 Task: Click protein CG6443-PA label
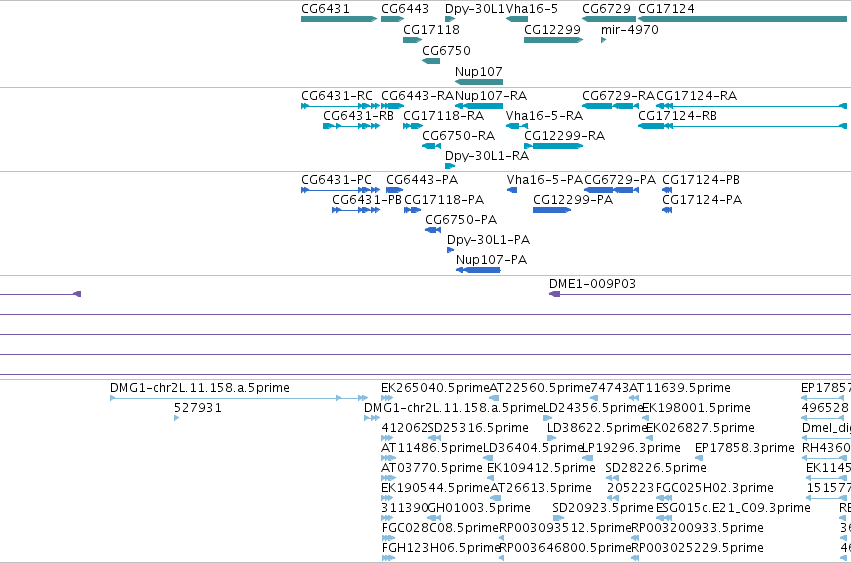pos(422,180)
